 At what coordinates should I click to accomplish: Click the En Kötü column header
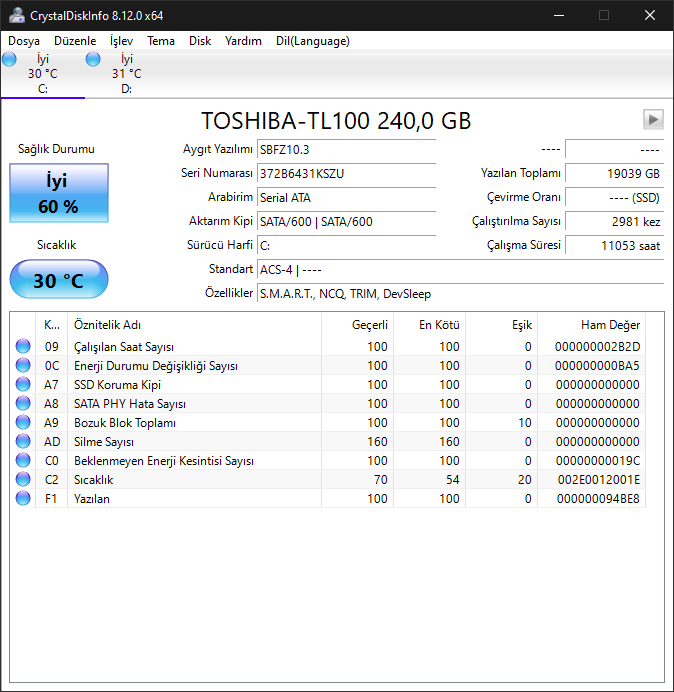pyautogui.click(x=429, y=325)
